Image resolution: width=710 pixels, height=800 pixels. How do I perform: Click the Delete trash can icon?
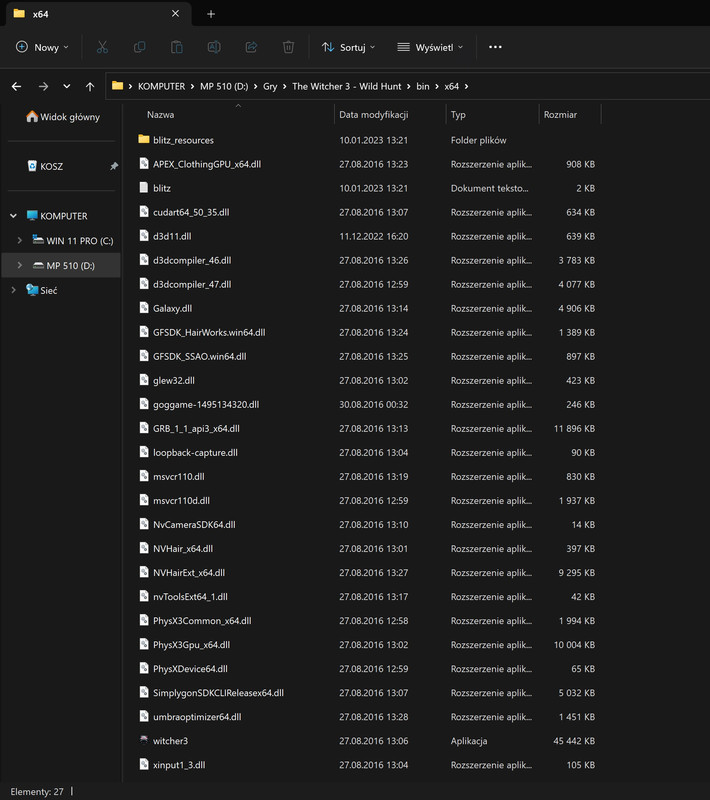coord(288,47)
